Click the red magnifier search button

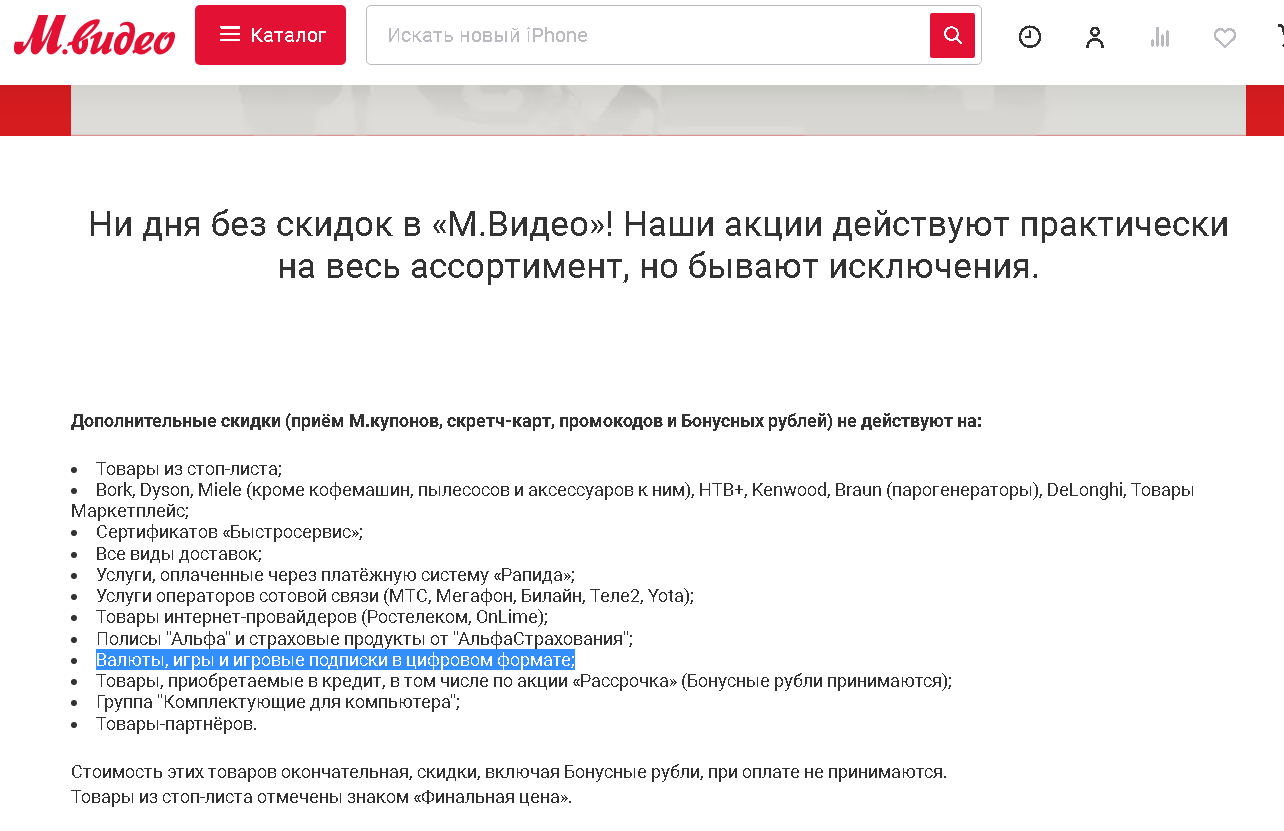tap(952, 36)
